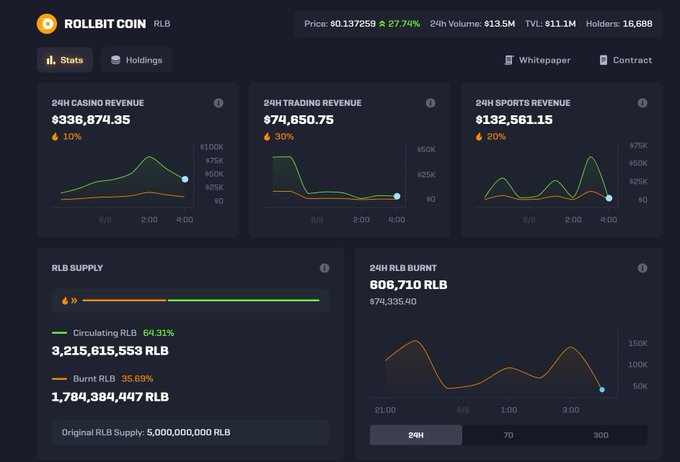Click the TVL $11.1M value
680x462 pixels.
coord(560,24)
